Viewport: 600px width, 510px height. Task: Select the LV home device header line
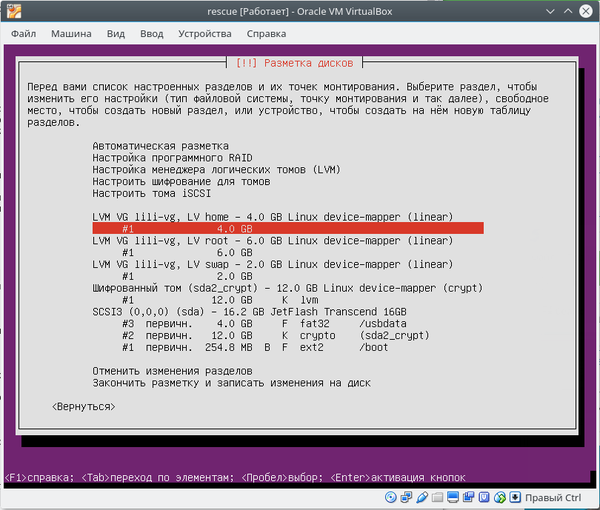tap(273, 217)
